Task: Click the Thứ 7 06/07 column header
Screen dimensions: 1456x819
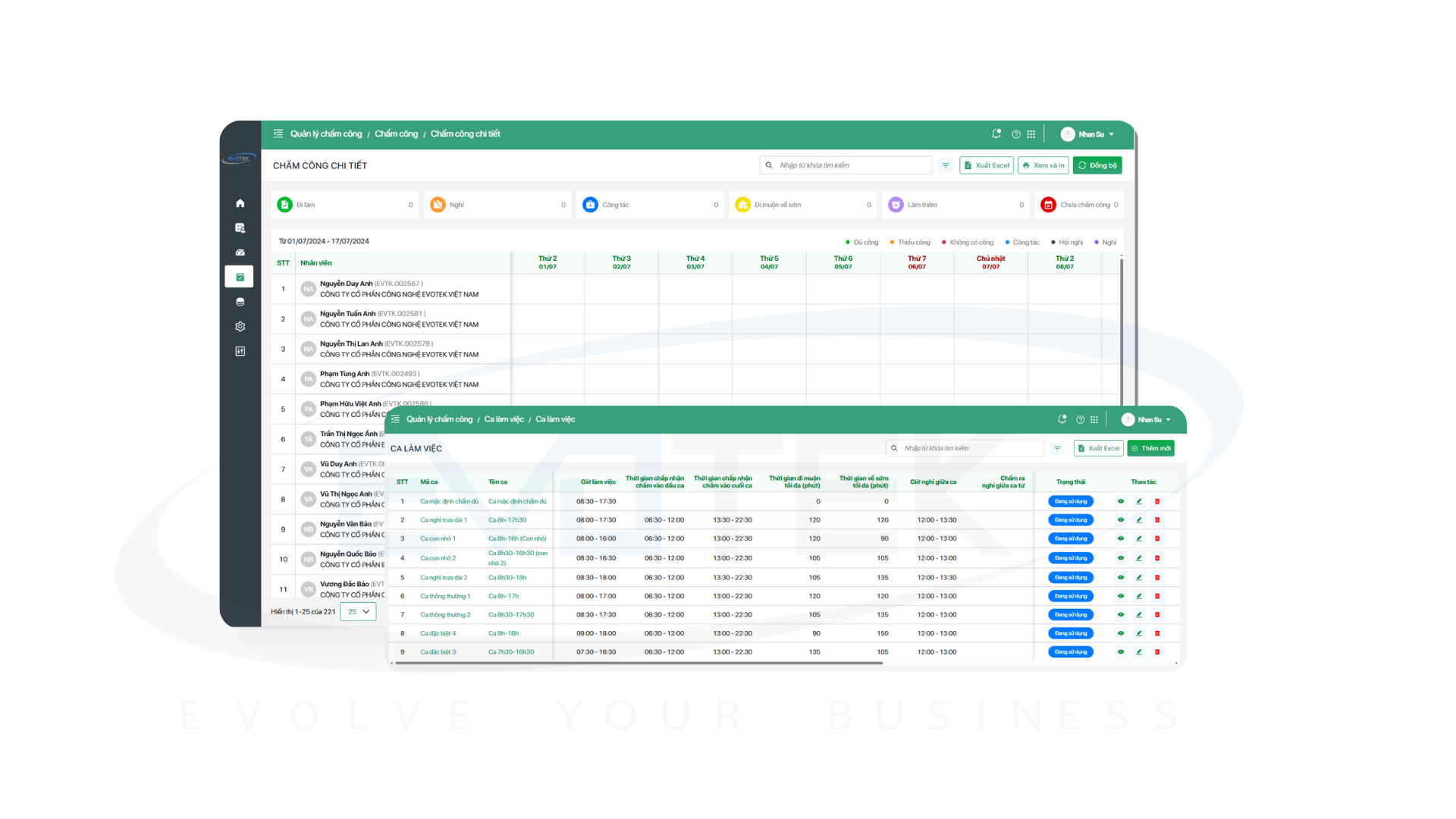Action: click(x=917, y=262)
